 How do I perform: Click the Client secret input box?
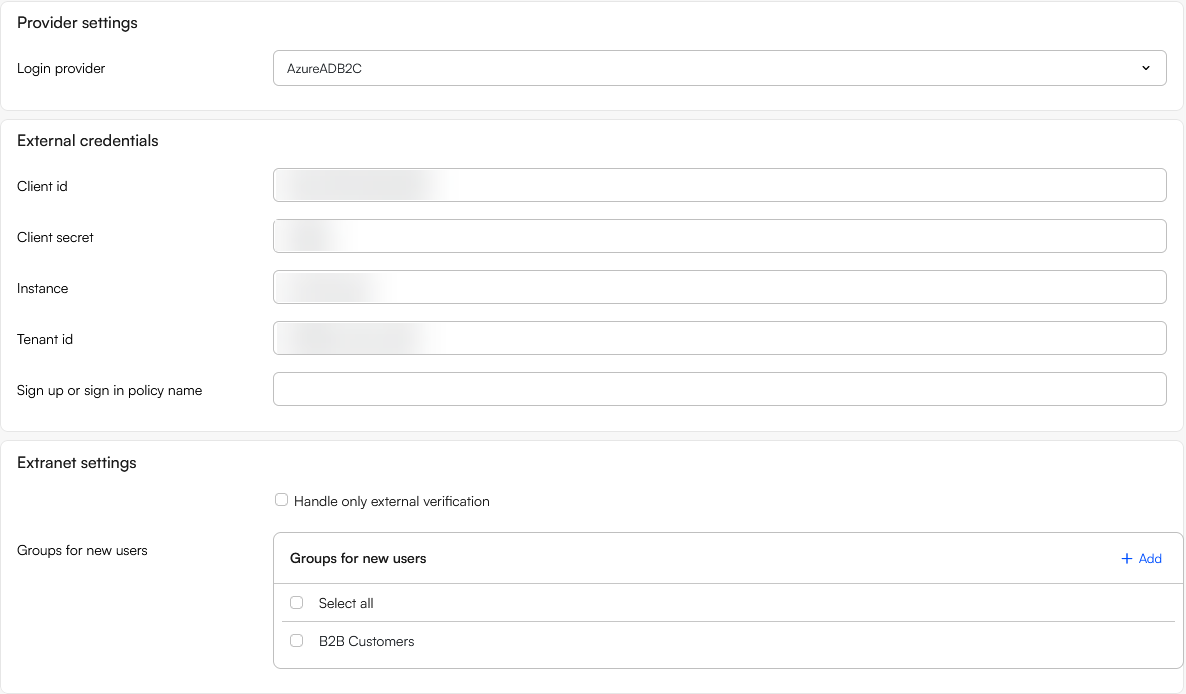[720, 236]
